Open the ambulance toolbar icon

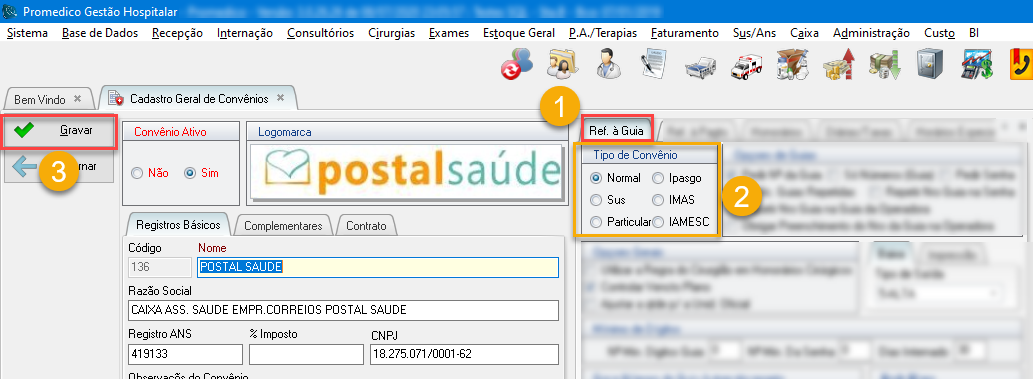coord(746,65)
